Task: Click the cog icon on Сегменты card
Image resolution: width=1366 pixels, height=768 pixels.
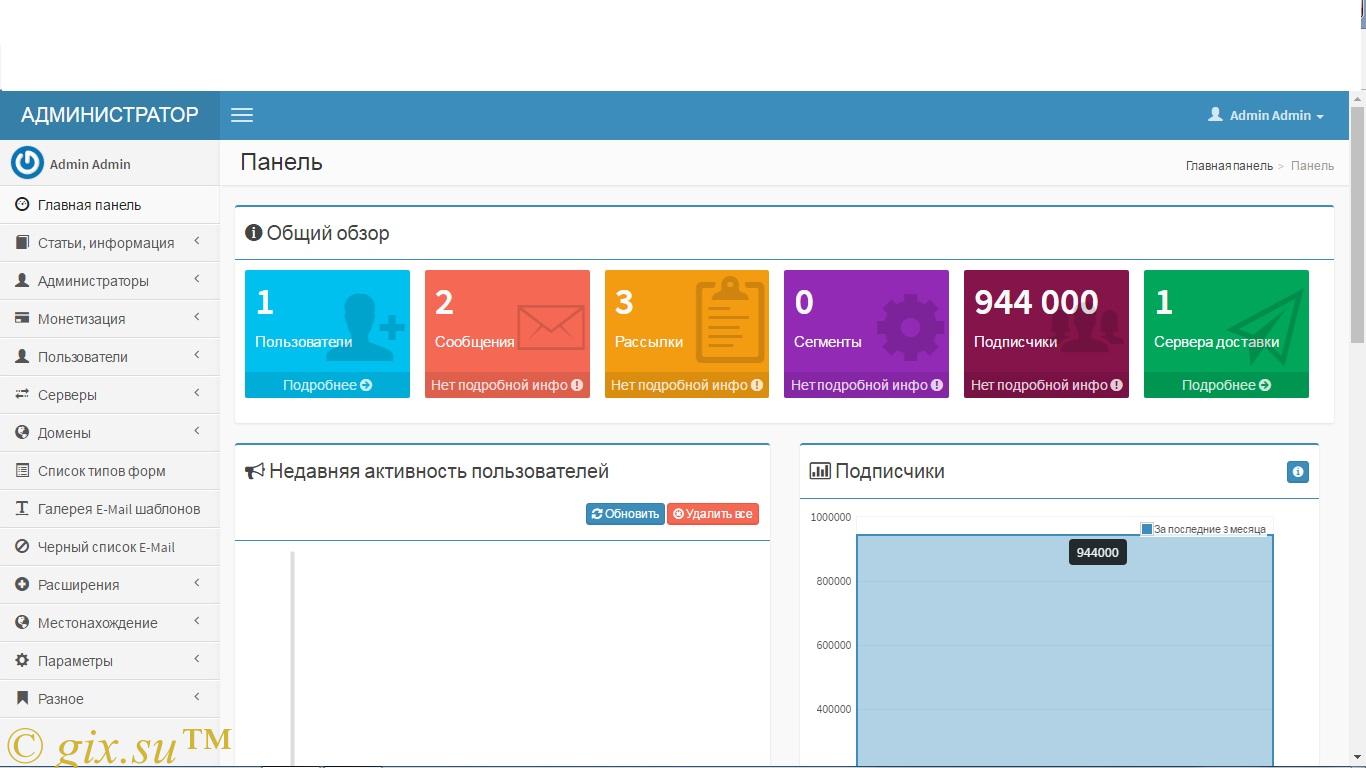Action: [910, 327]
